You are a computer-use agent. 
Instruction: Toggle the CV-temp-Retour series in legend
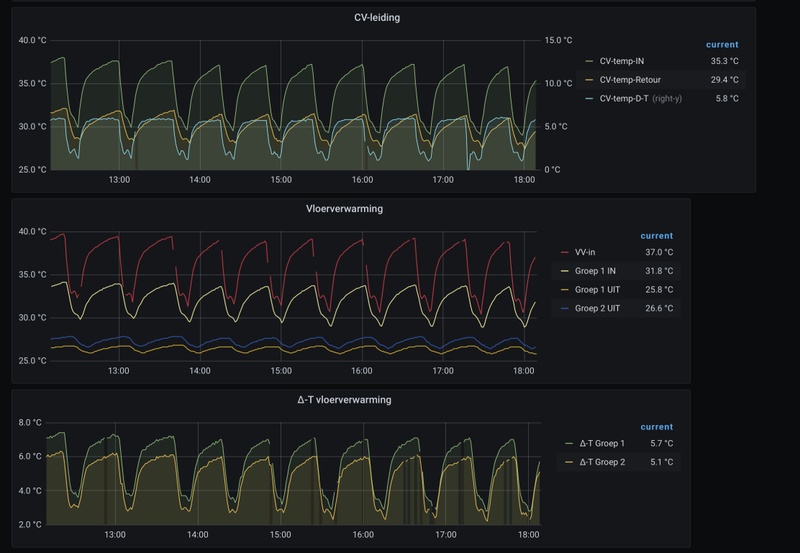pyautogui.click(x=630, y=80)
